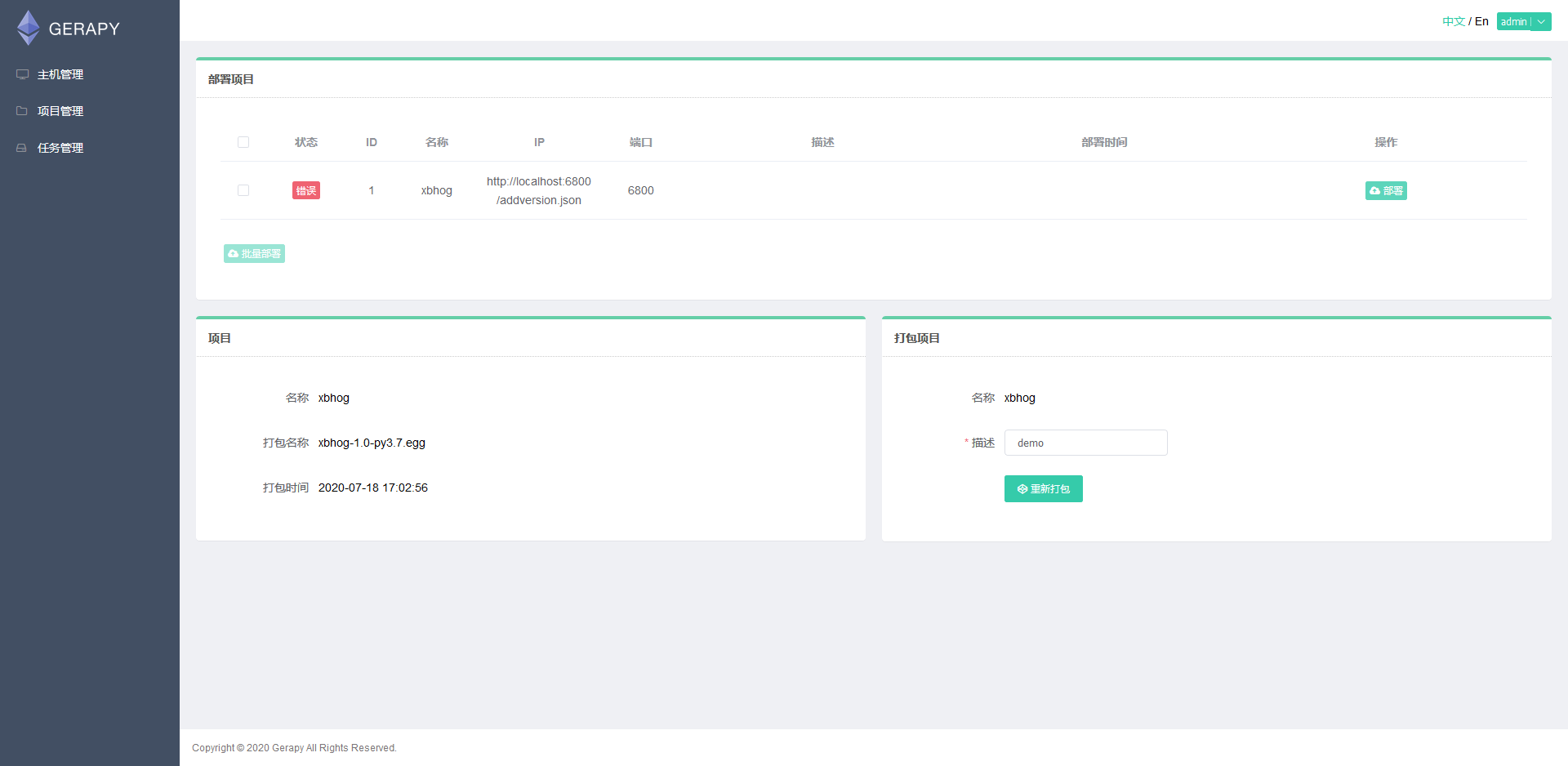Screen dimensions: 1568x766
Task: Click the 6800 port cell
Action: [x=641, y=190]
